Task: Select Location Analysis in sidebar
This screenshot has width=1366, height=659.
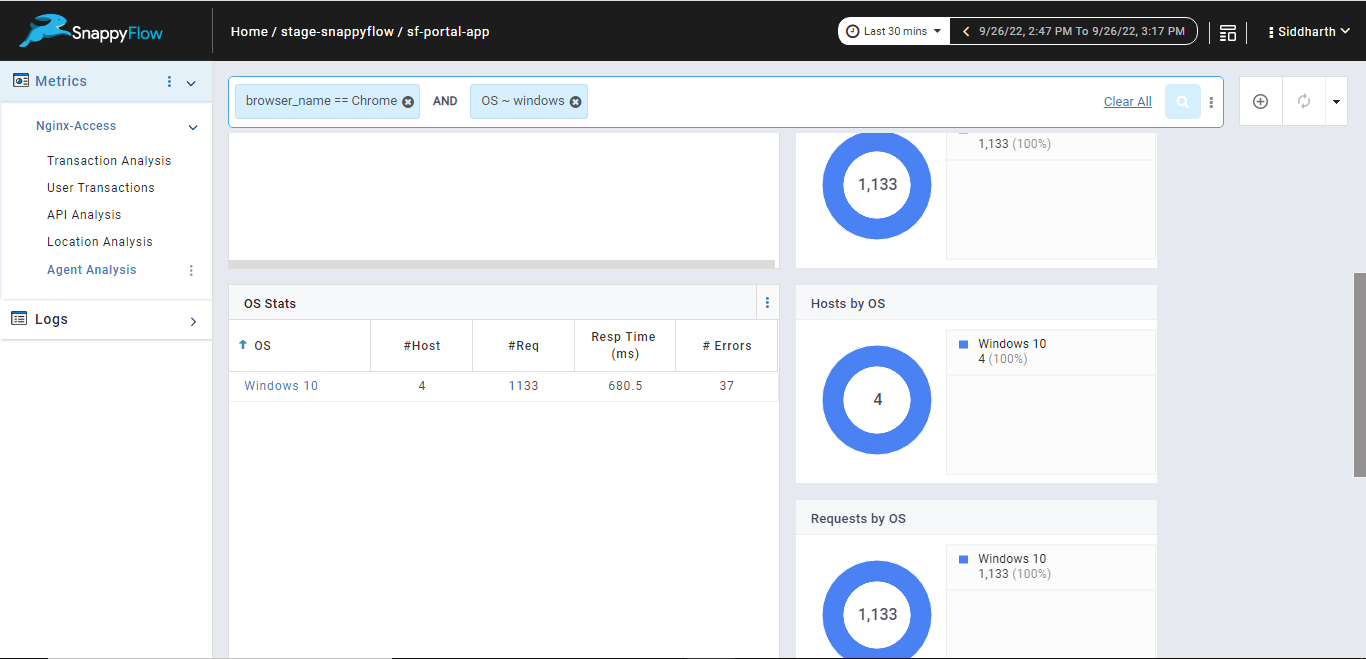Action: [x=100, y=242]
